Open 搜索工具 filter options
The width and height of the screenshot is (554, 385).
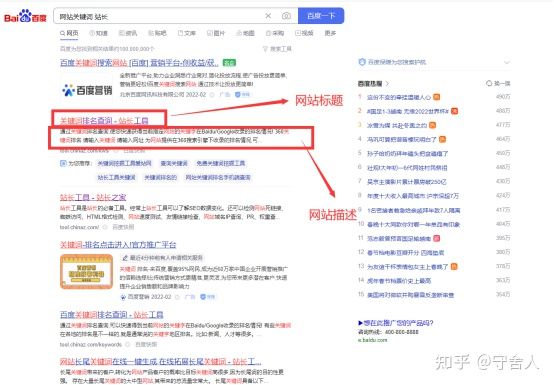tap(277, 49)
